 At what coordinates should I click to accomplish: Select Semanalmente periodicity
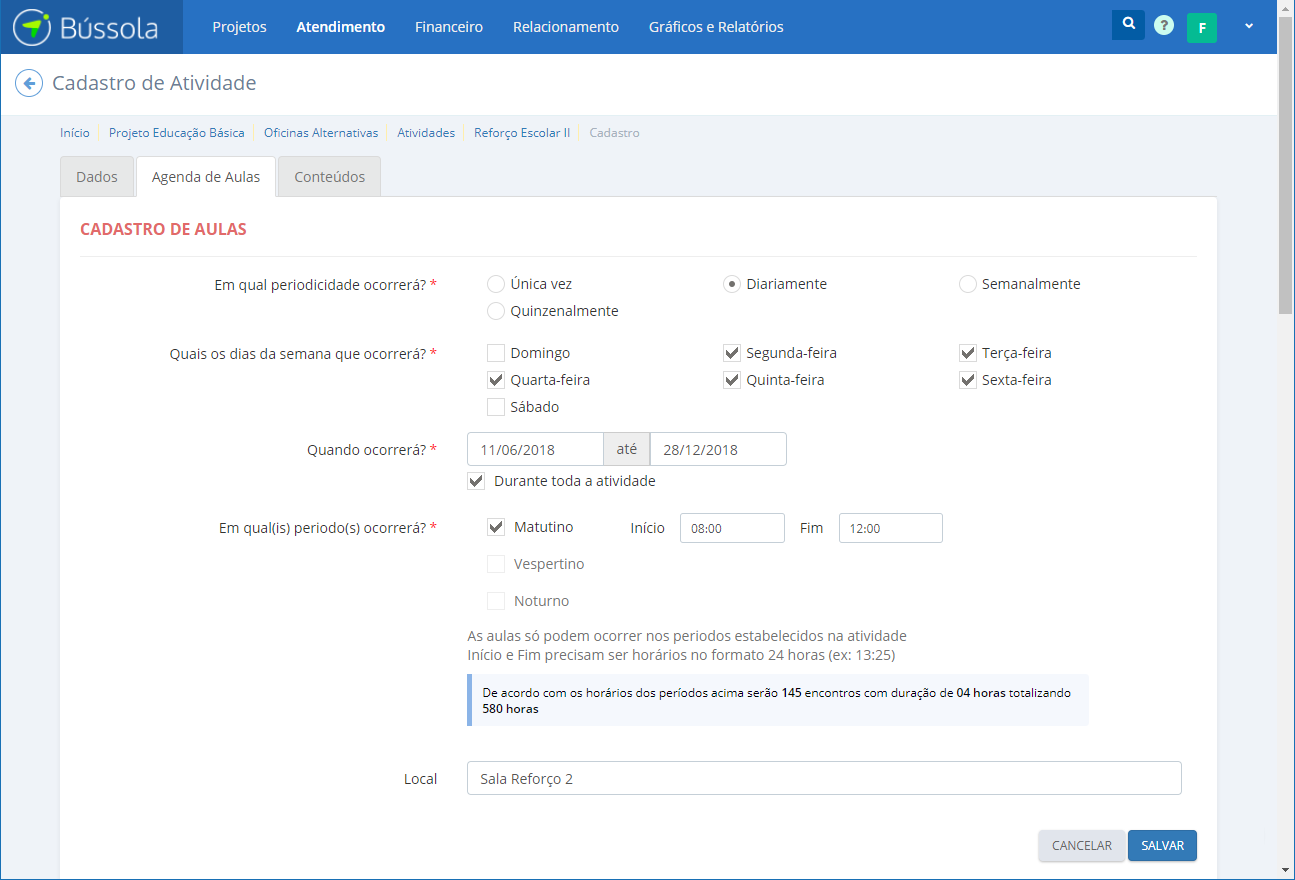pyautogui.click(x=967, y=284)
